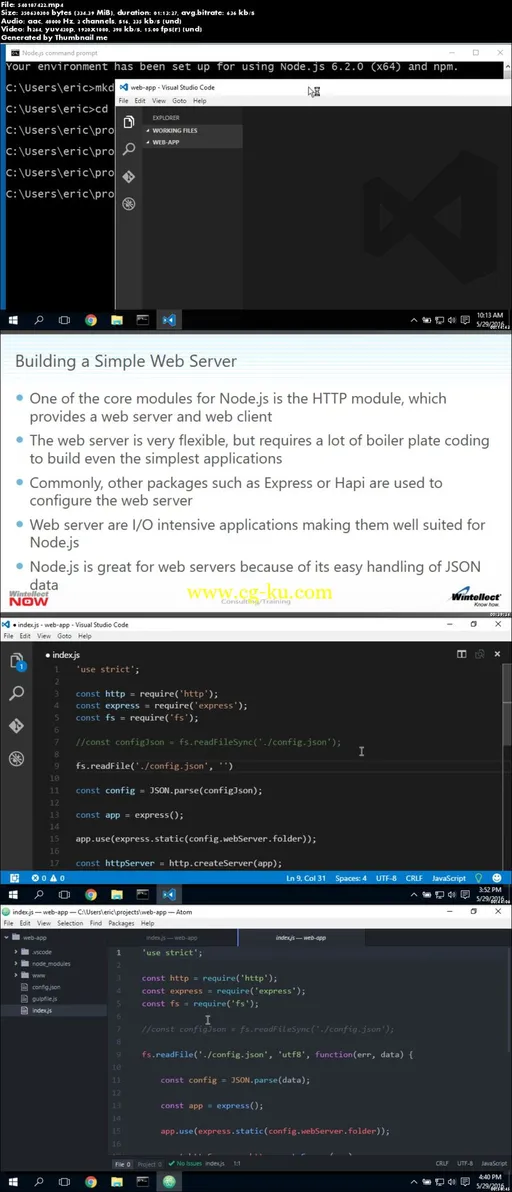This screenshot has height=1192, width=512.
Task: Click CRLF in Atom status bar
Action: click(441, 1164)
